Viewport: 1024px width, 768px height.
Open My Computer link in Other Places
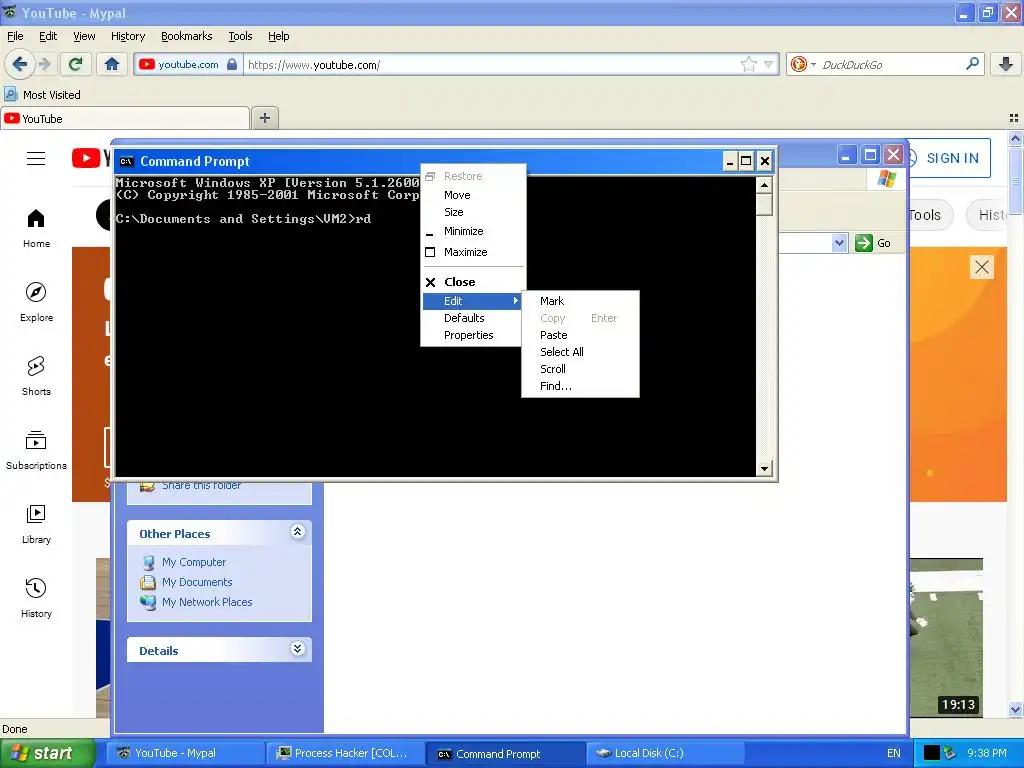(x=194, y=562)
